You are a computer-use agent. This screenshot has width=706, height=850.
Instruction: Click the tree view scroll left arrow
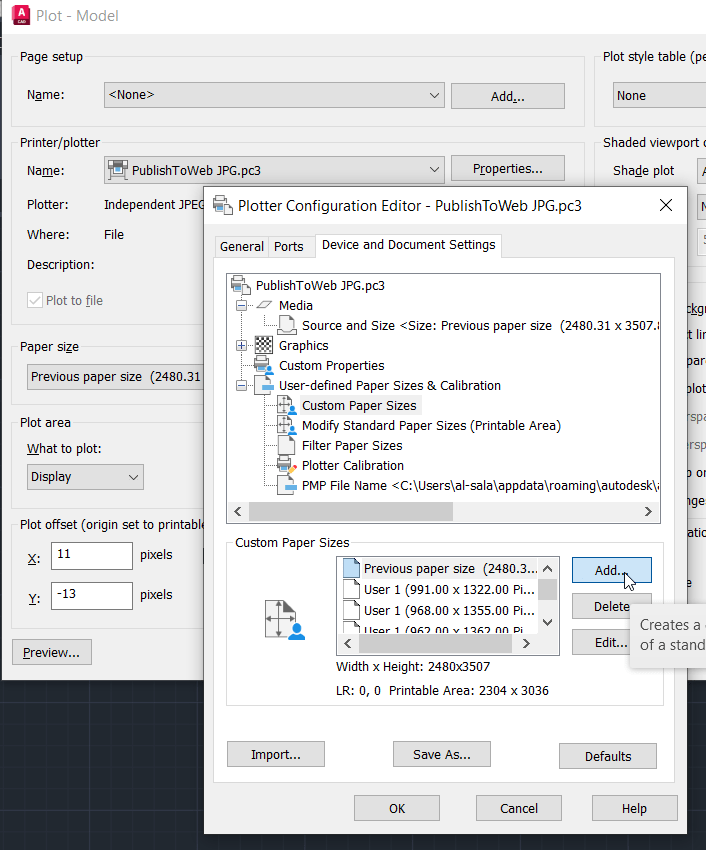pos(238,511)
